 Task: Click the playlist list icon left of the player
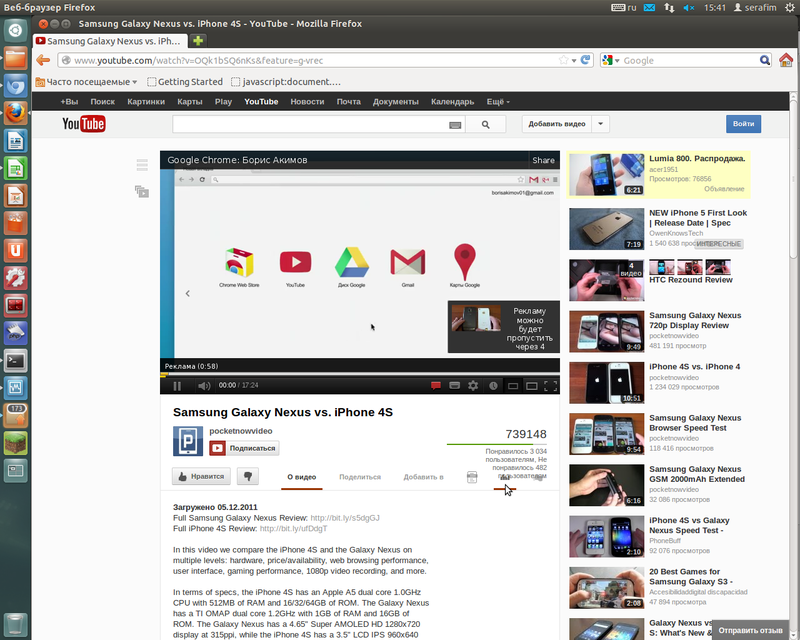coord(142,164)
